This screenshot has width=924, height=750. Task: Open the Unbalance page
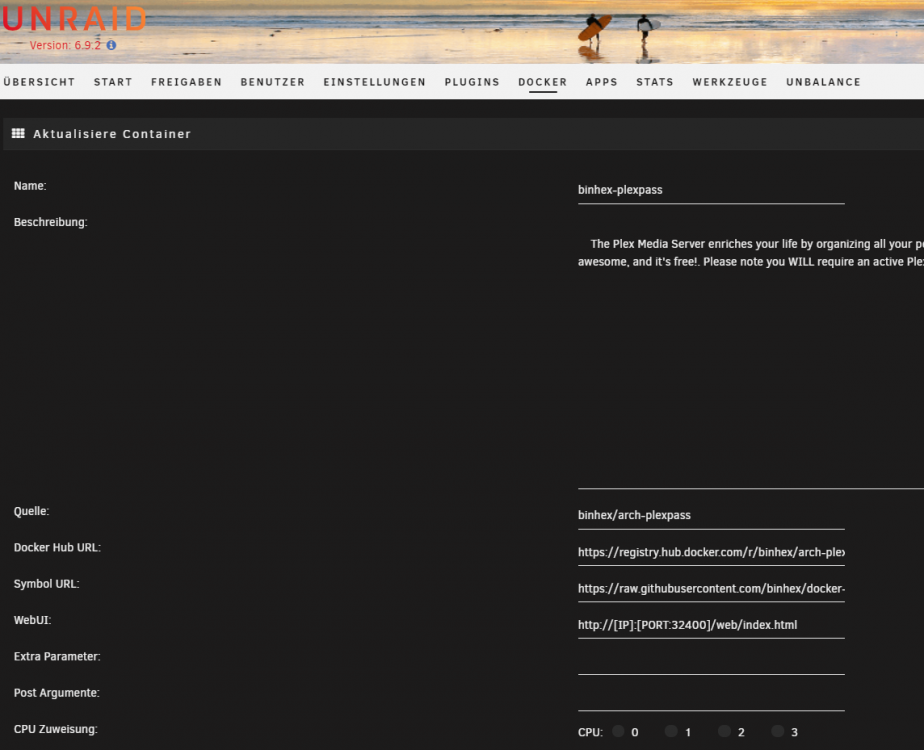coord(823,82)
